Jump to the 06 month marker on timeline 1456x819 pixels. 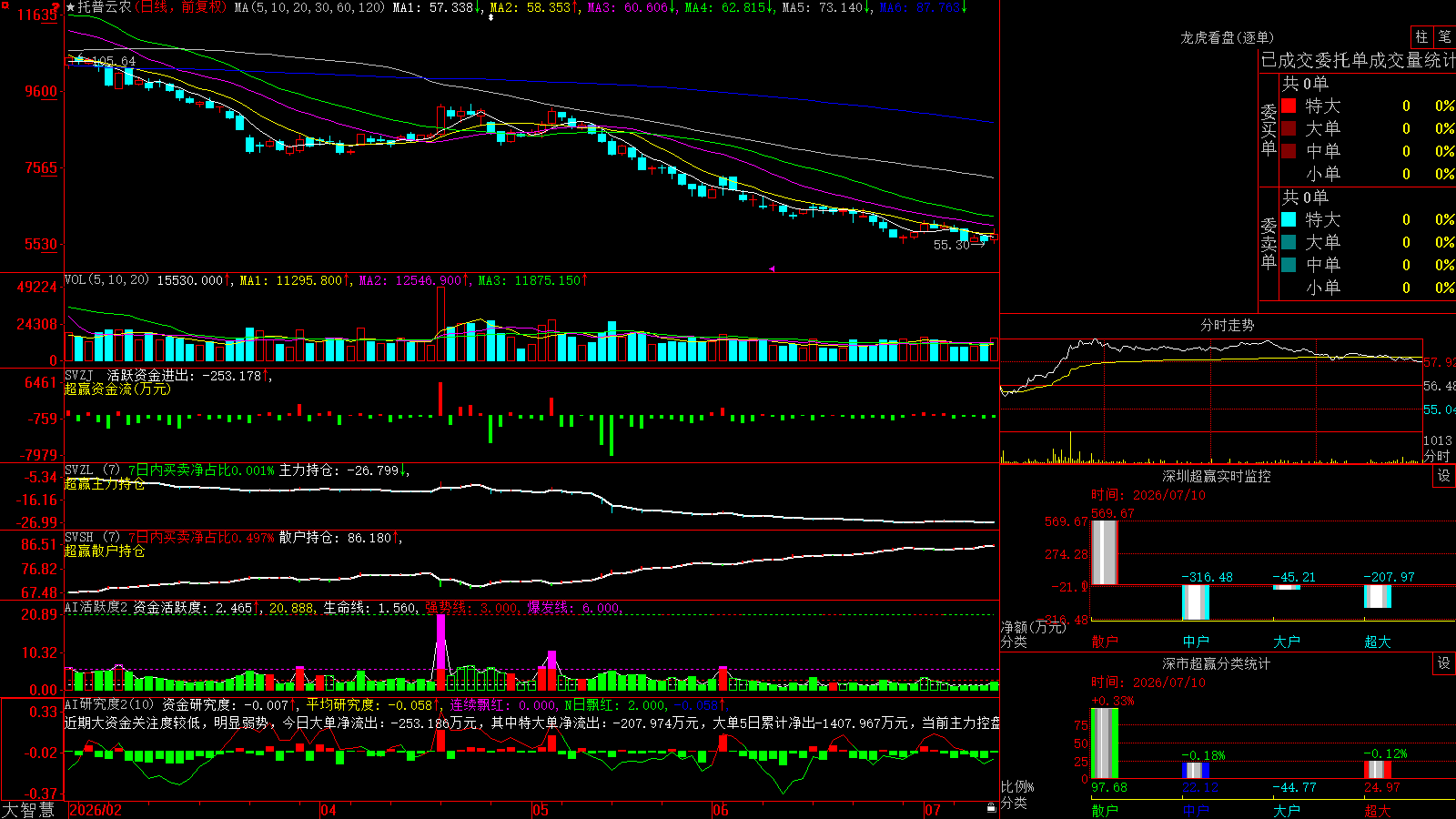(x=721, y=810)
